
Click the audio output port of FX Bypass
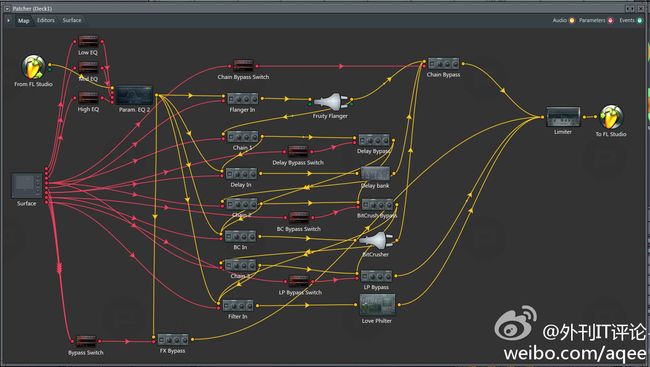click(192, 340)
